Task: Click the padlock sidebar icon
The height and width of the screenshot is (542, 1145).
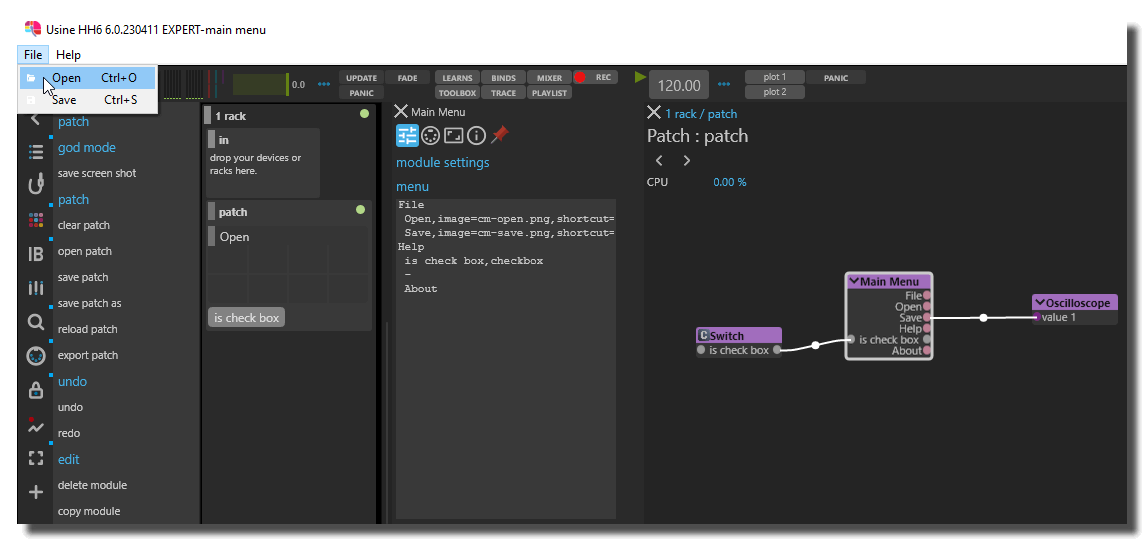Action: pyautogui.click(x=36, y=390)
